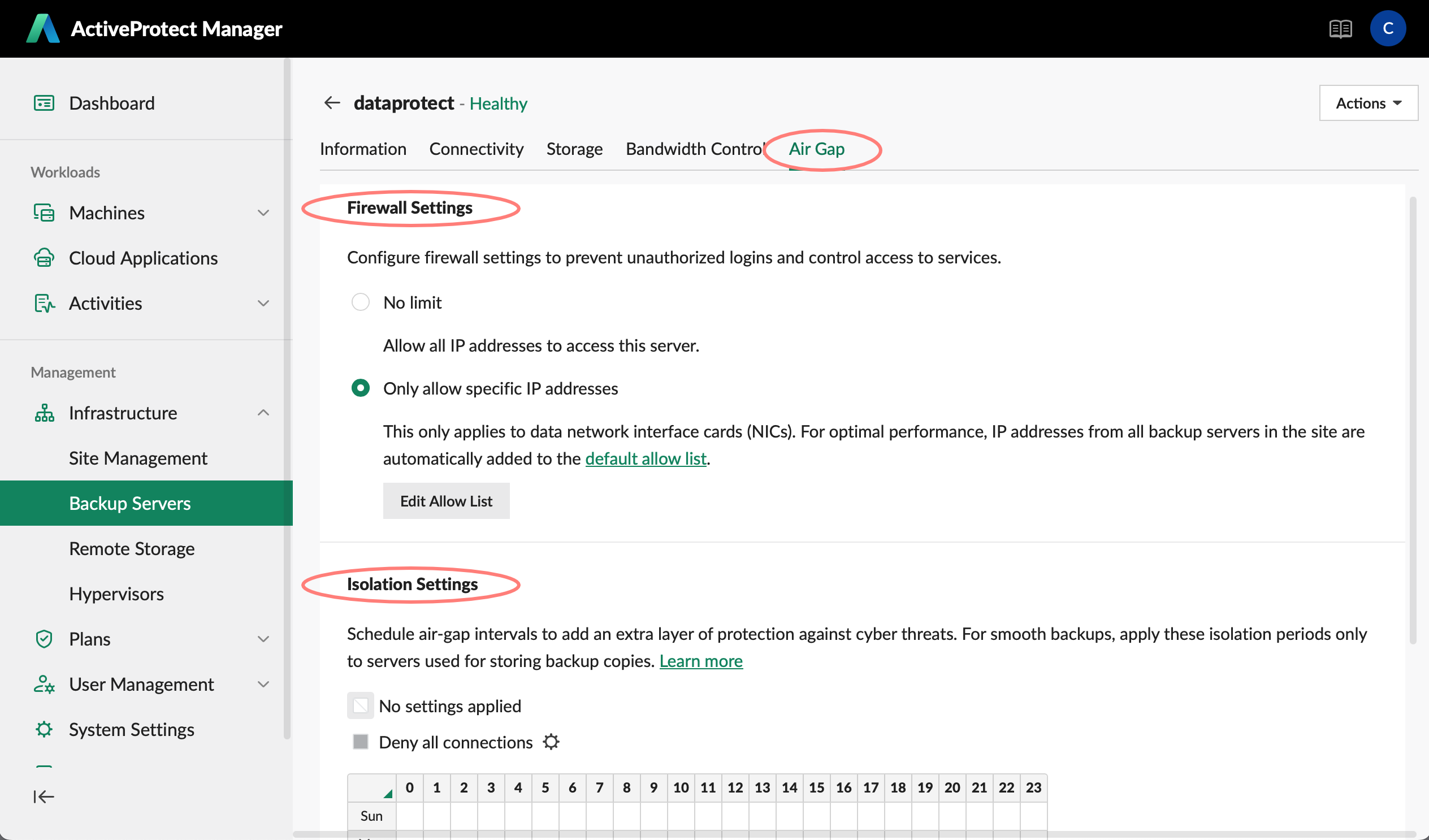The height and width of the screenshot is (840, 1429).
Task: Click the dataprotect server name
Action: [x=404, y=103]
